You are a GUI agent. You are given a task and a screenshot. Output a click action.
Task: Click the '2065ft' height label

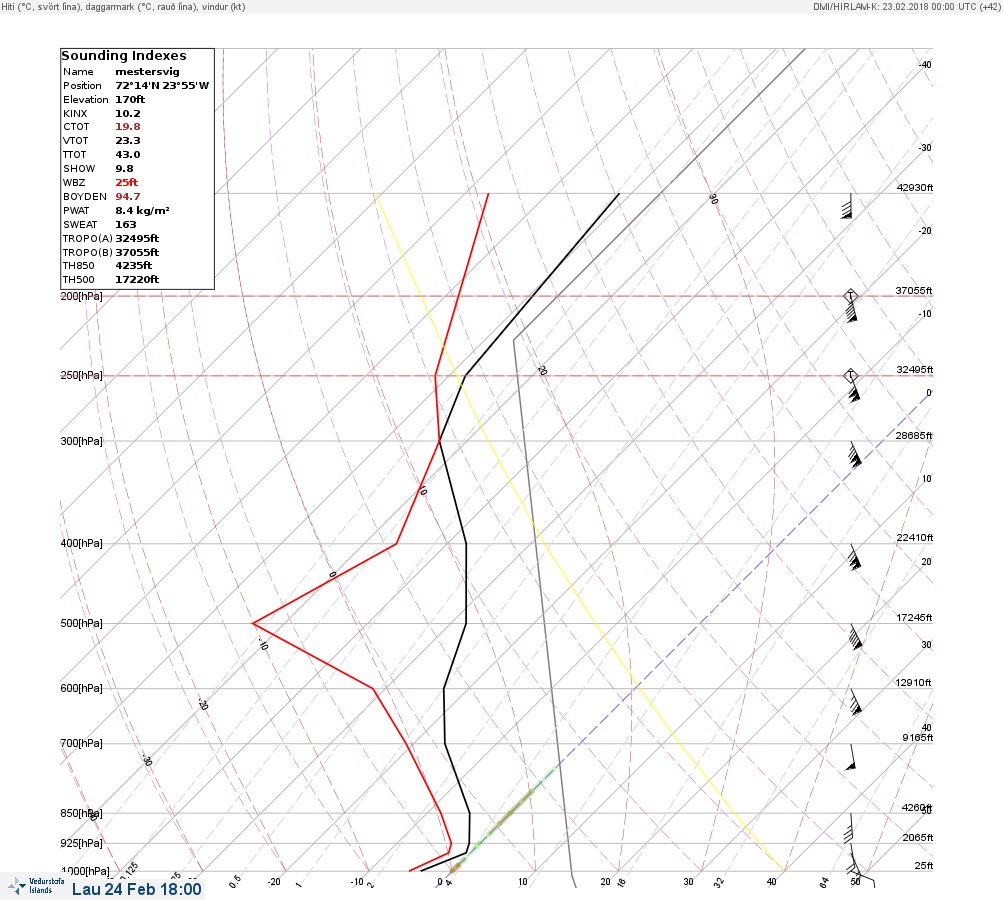coord(917,837)
